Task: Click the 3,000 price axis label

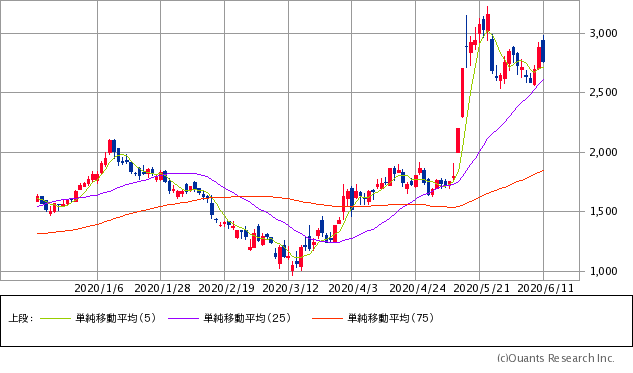Action: coord(604,33)
